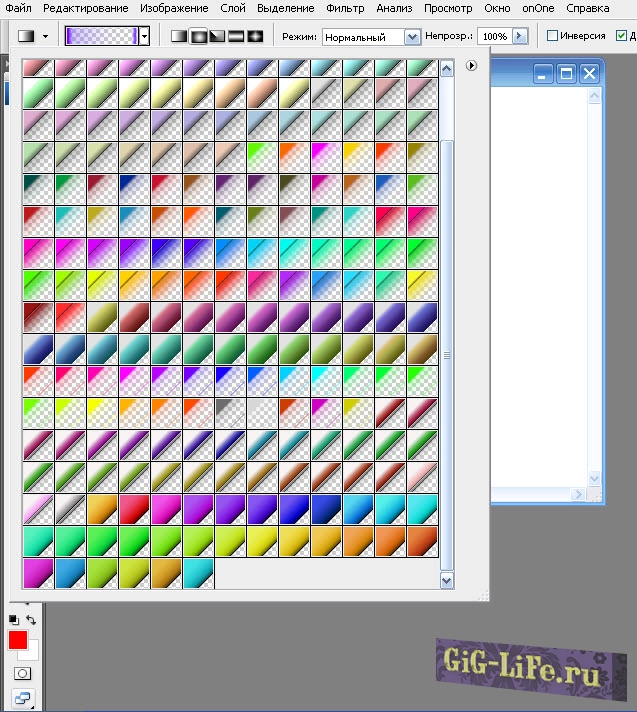
Task: Click the change screen mode icon
Action: coord(21,698)
